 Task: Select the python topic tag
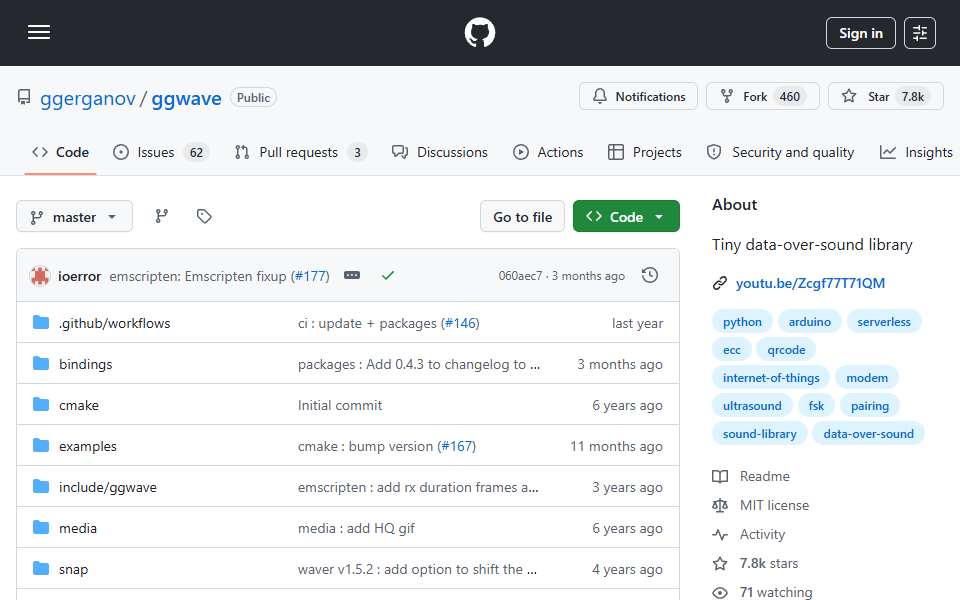coord(742,322)
